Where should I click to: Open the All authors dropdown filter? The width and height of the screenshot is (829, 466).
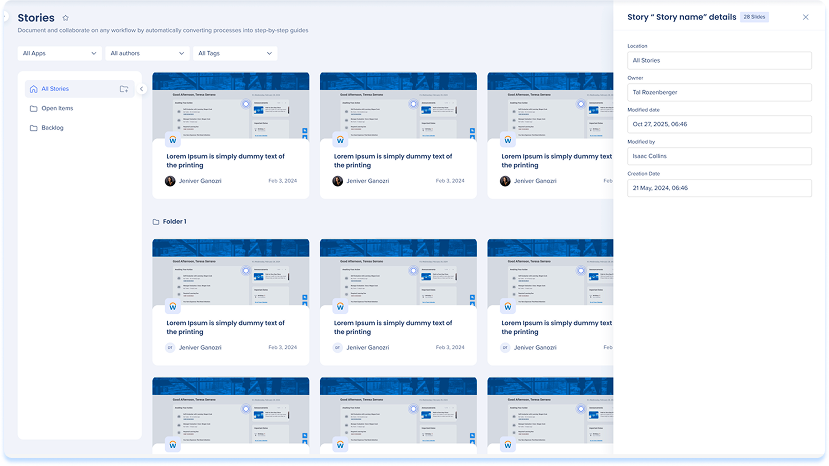coord(146,53)
